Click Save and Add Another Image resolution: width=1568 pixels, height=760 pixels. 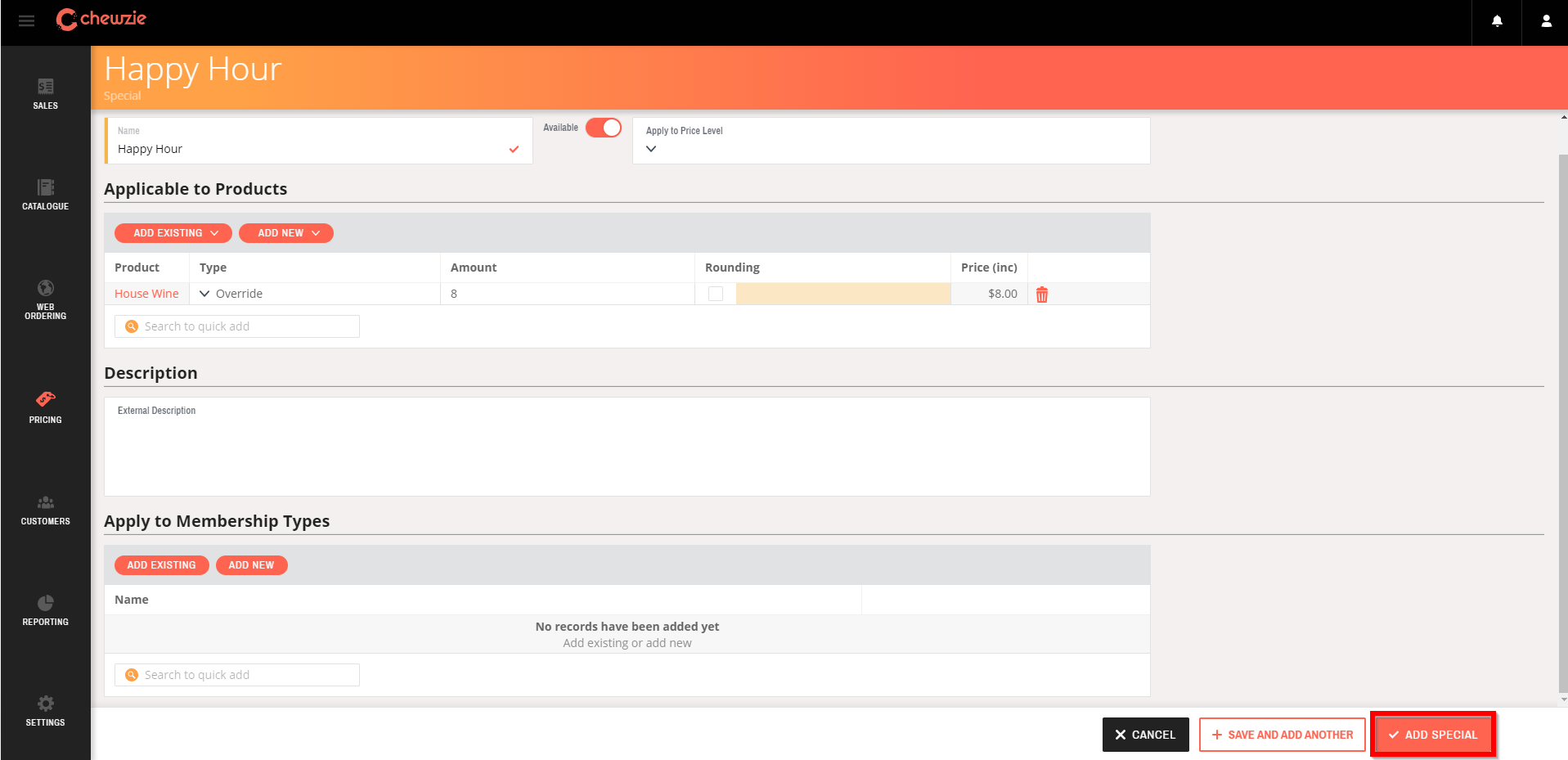click(1283, 735)
